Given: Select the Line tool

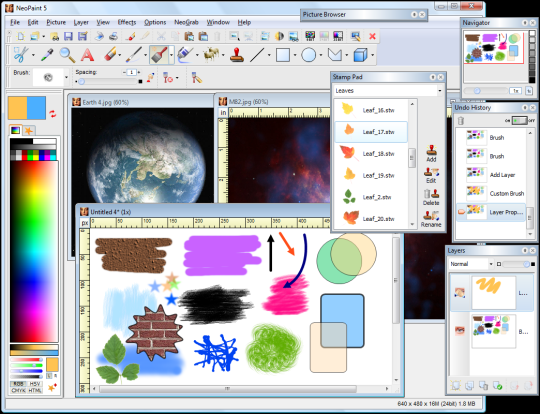Looking at the screenshot, I should (x=257, y=54).
